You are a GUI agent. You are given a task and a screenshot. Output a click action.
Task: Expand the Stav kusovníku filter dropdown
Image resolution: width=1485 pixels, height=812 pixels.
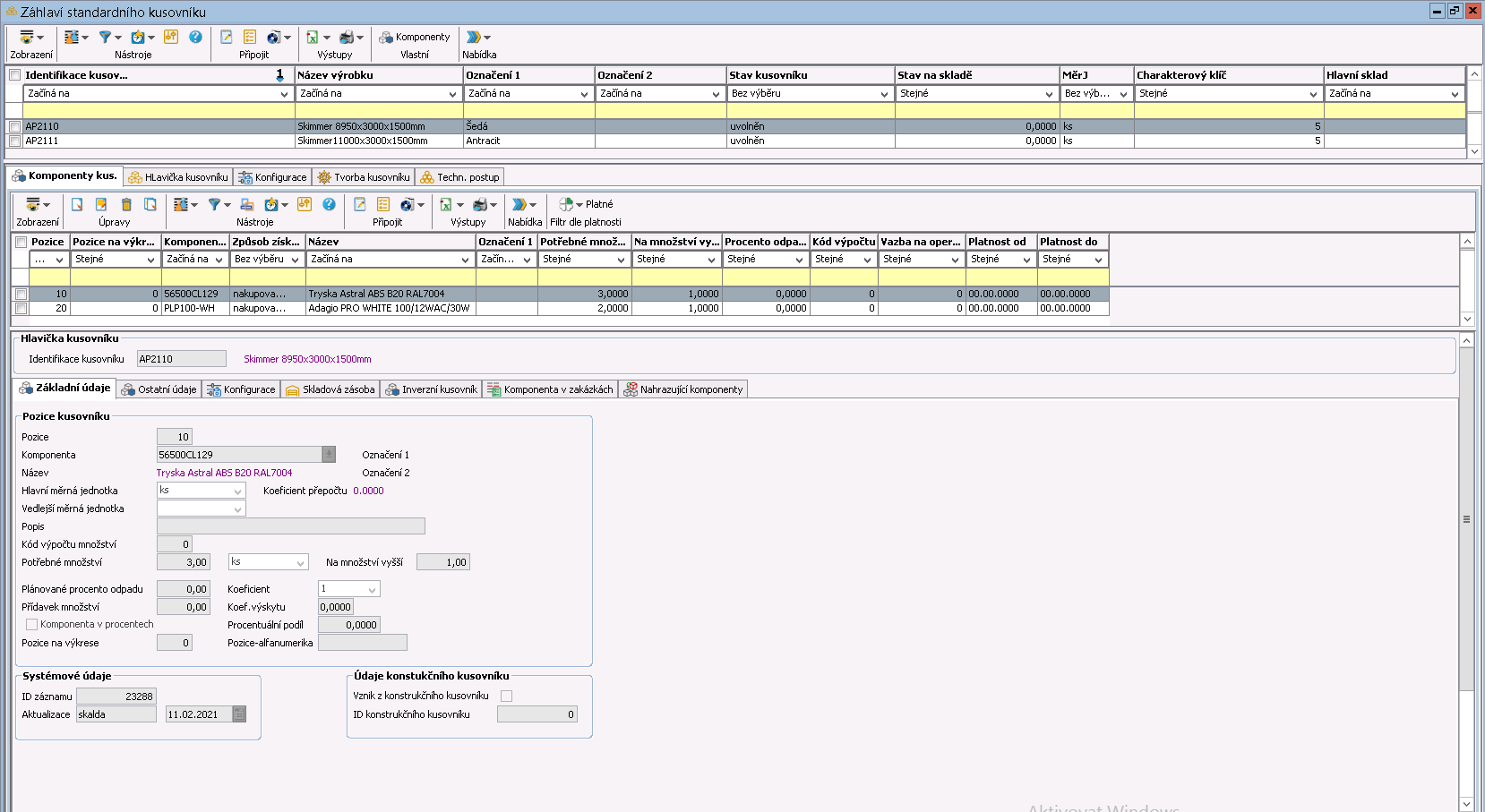pos(883,94)
